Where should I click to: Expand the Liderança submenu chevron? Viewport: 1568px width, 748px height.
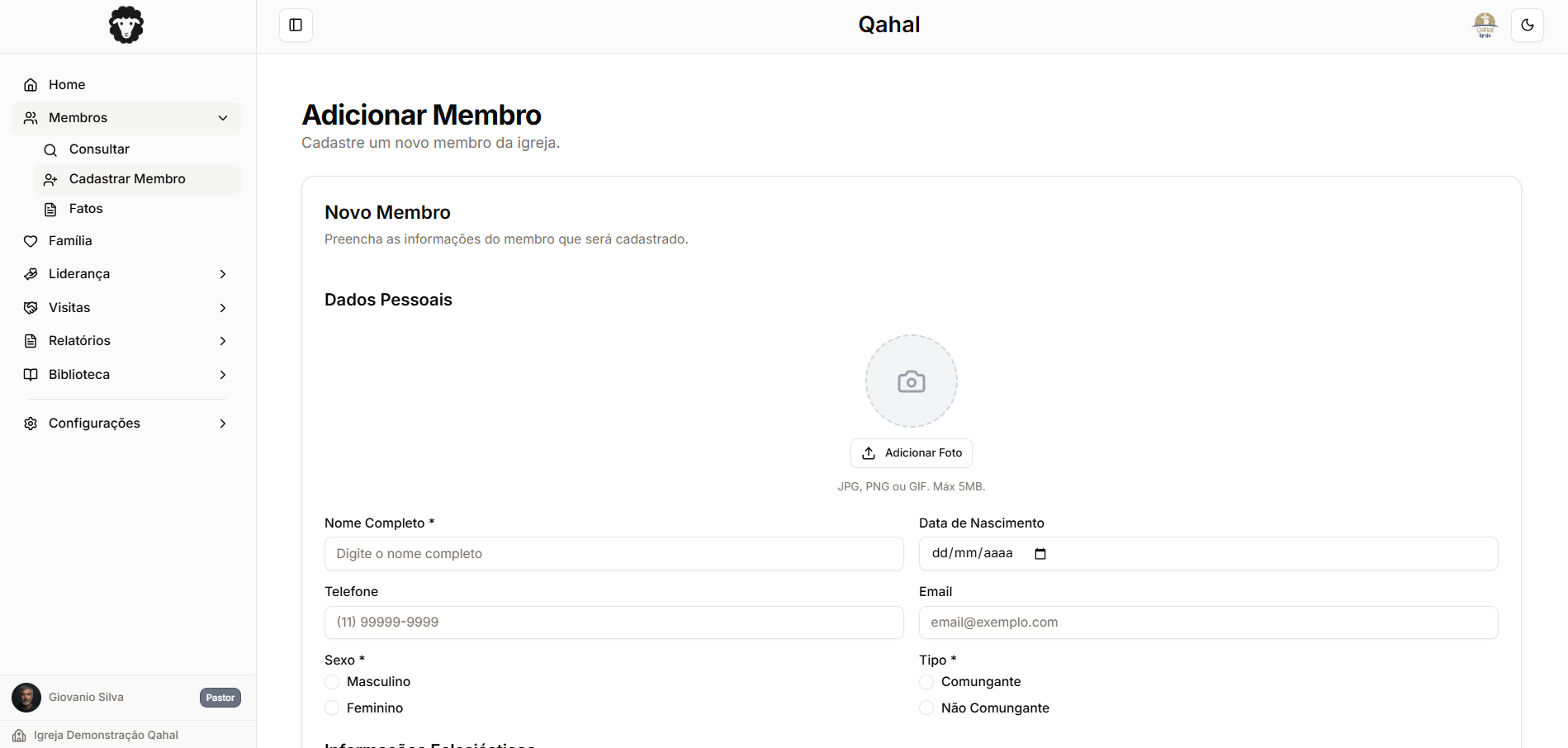click(x=223, y=274)
